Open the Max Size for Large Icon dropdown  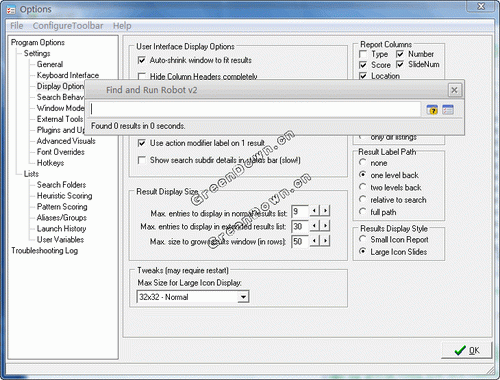pos(243,297)
